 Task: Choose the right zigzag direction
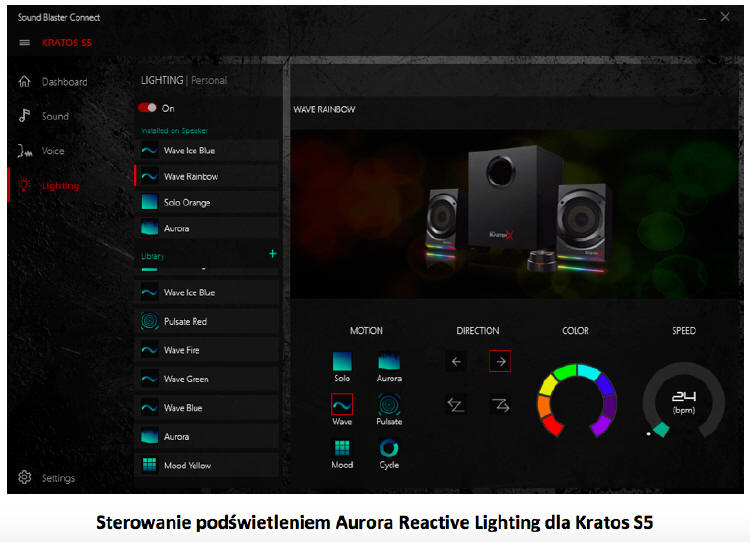point(500,405)
